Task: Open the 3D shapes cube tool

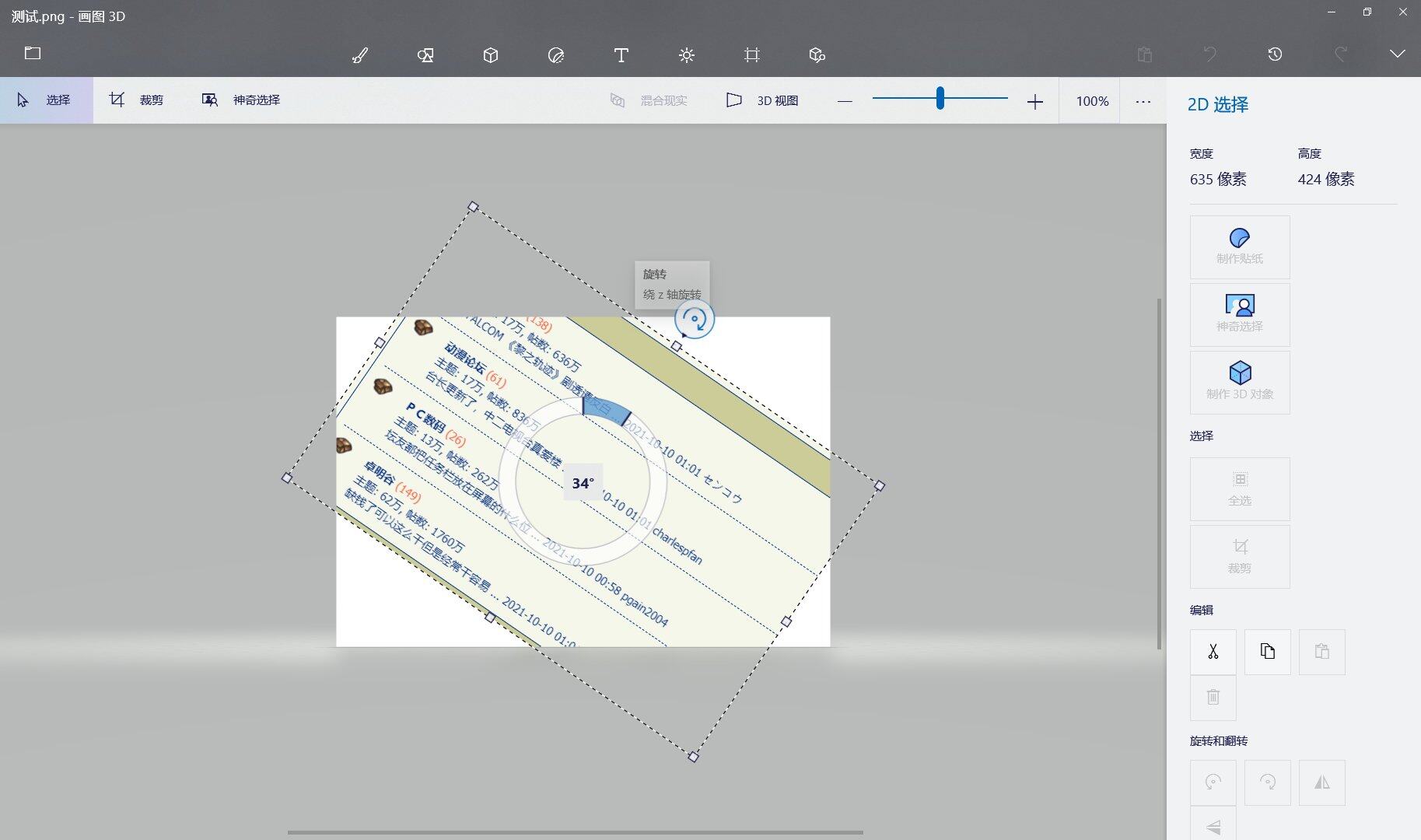Action: coord(491,55)
